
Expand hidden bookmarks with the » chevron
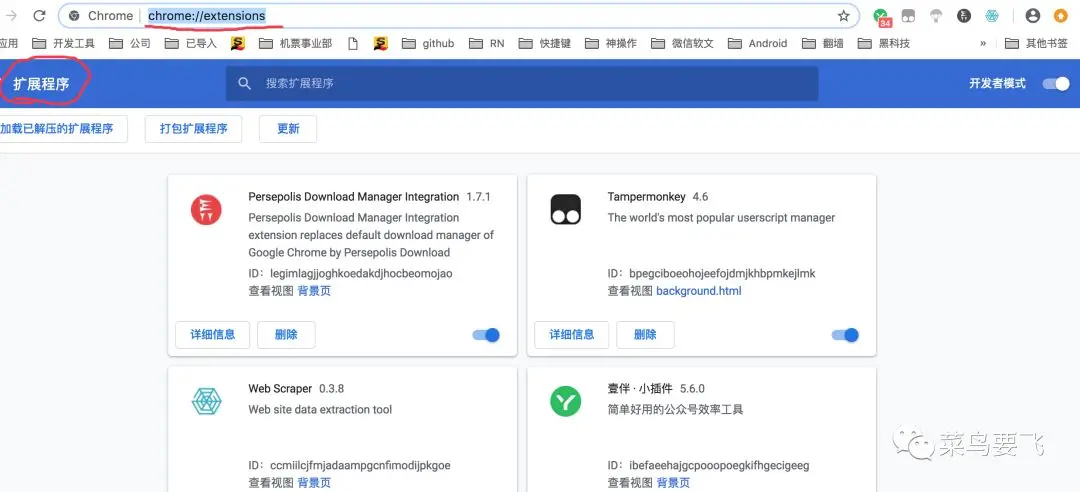point(983,43)
